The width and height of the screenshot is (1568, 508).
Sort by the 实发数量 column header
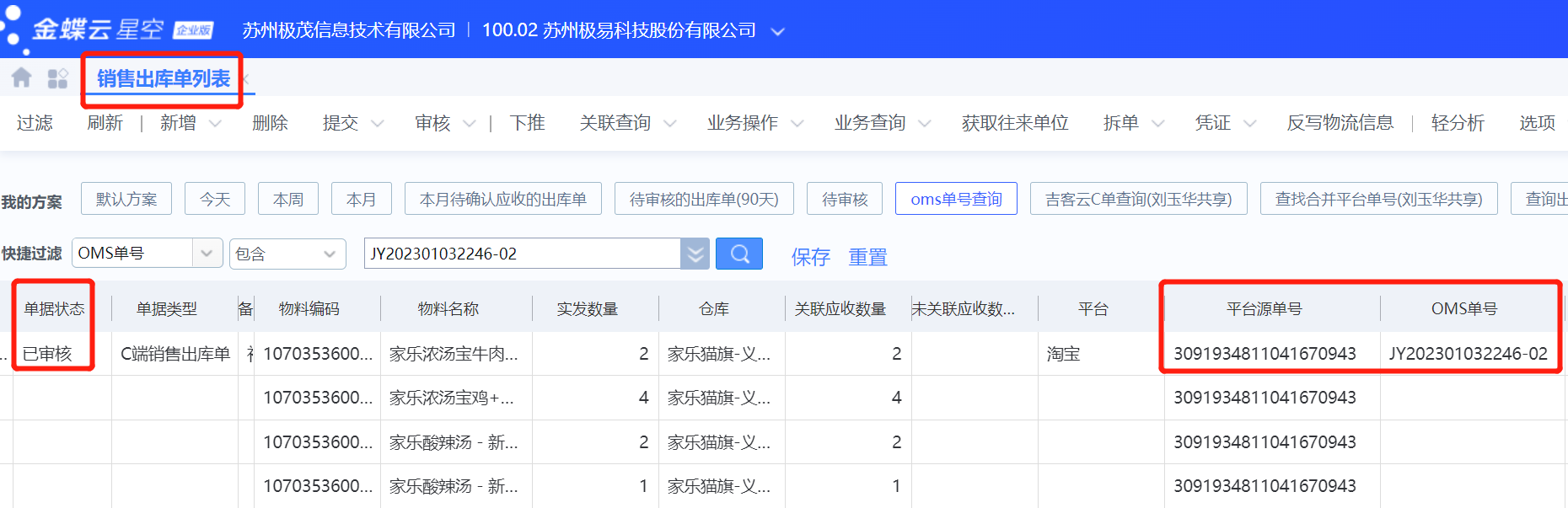click(x=588, y=309)
